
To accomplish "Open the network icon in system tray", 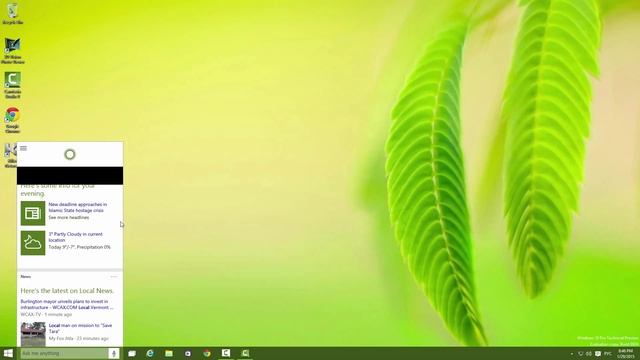I will (581, 354).
